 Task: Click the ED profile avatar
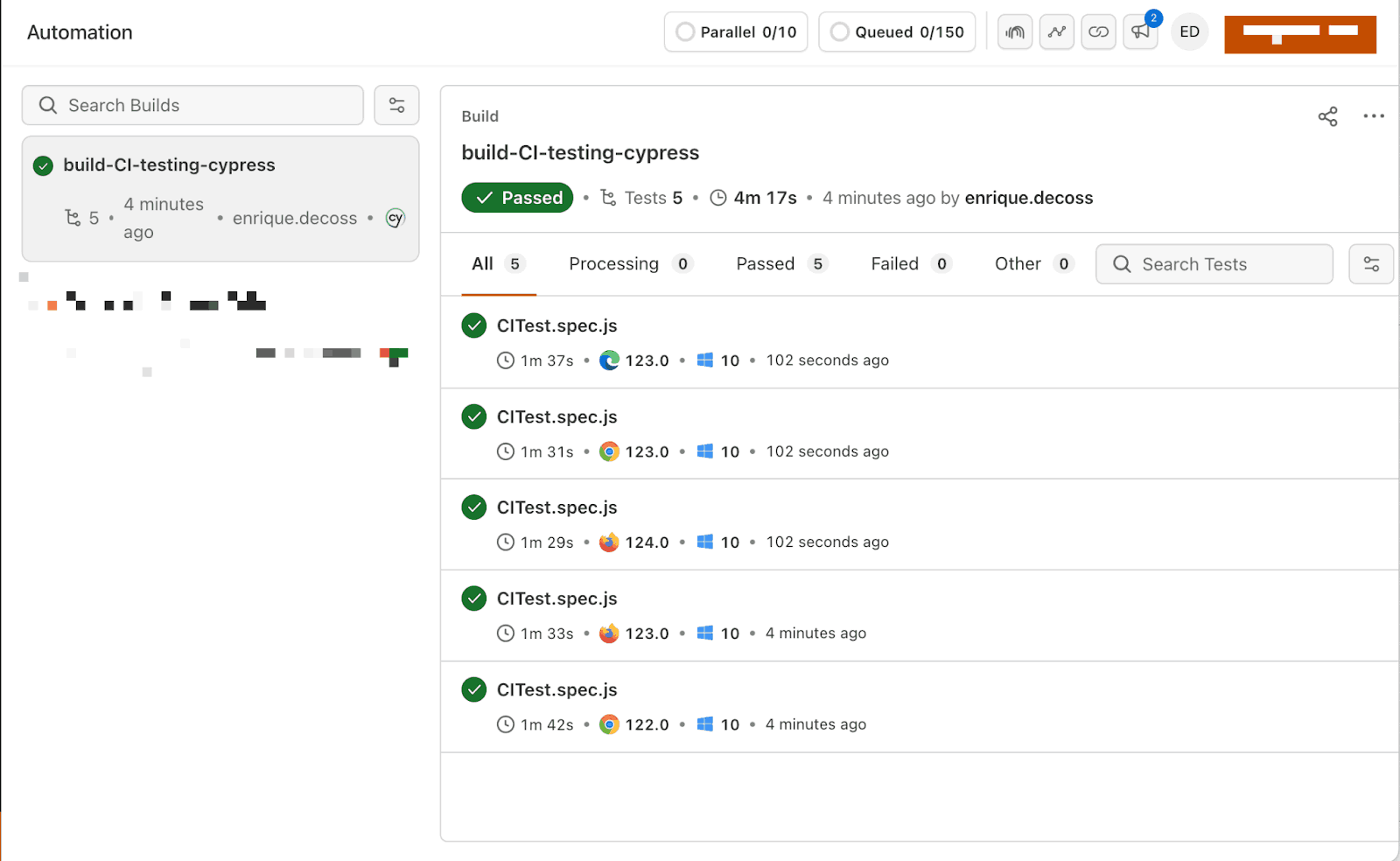(x=1189, y=31)
